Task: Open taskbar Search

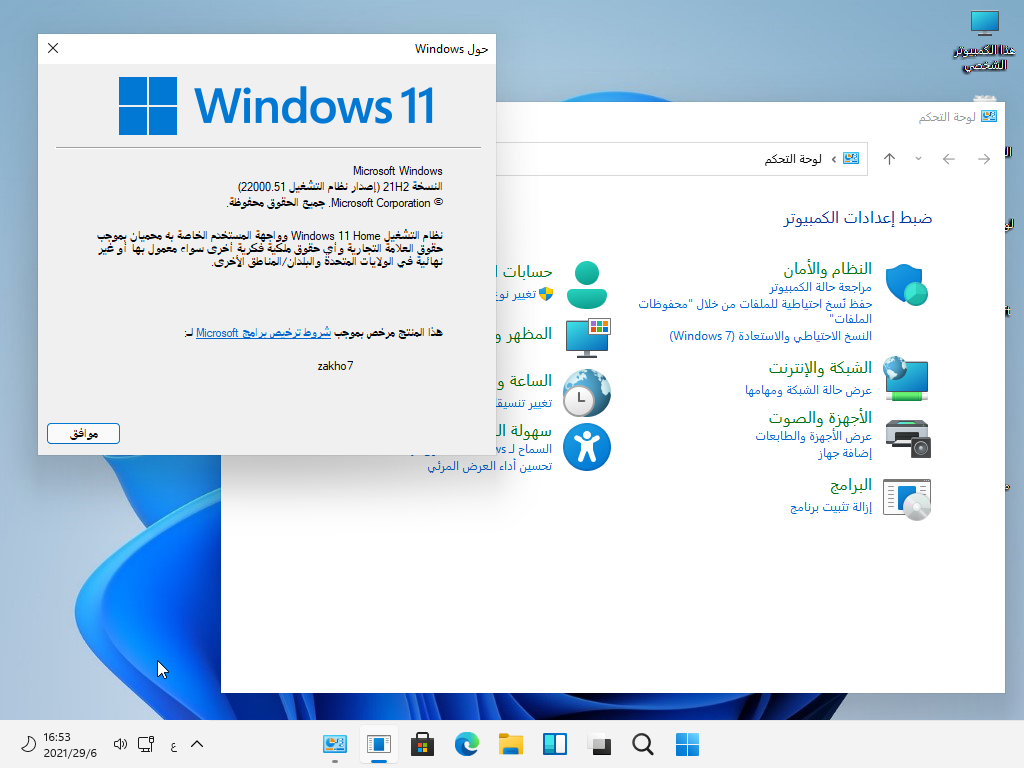Action: (x=643, y=744)
